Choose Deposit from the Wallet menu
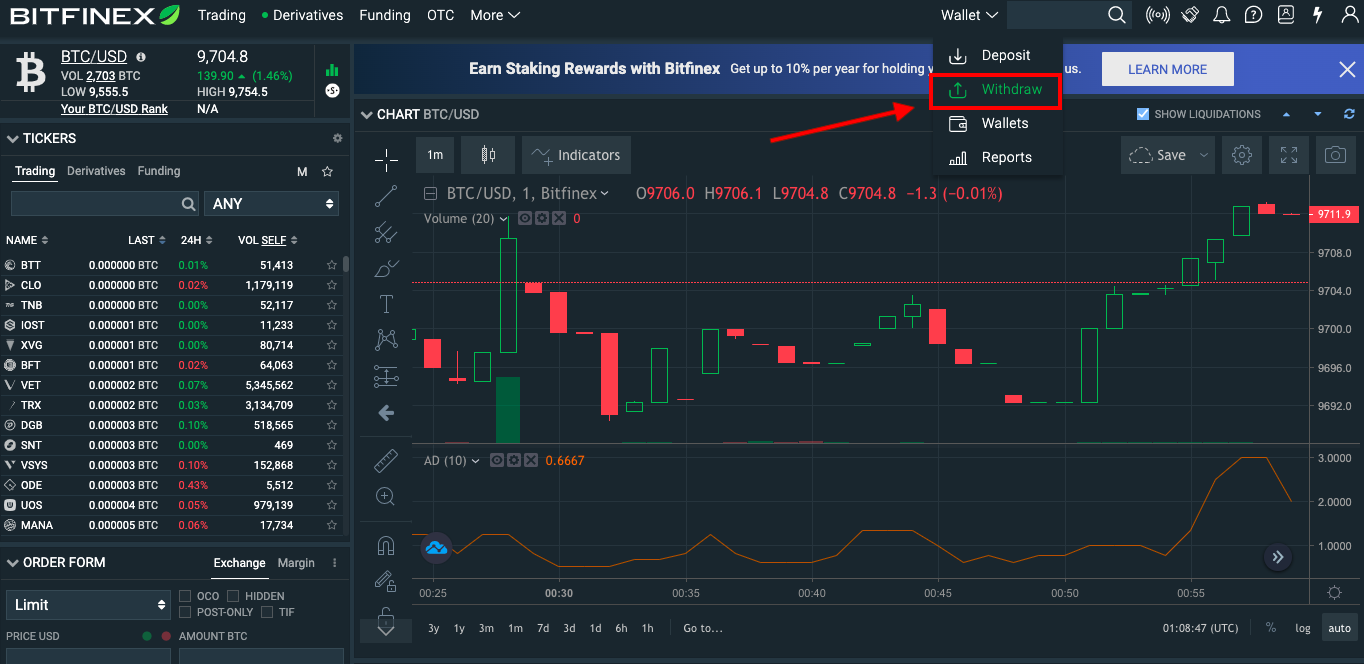Screen dimensions: 1364x664 click(x=997, y=55)
